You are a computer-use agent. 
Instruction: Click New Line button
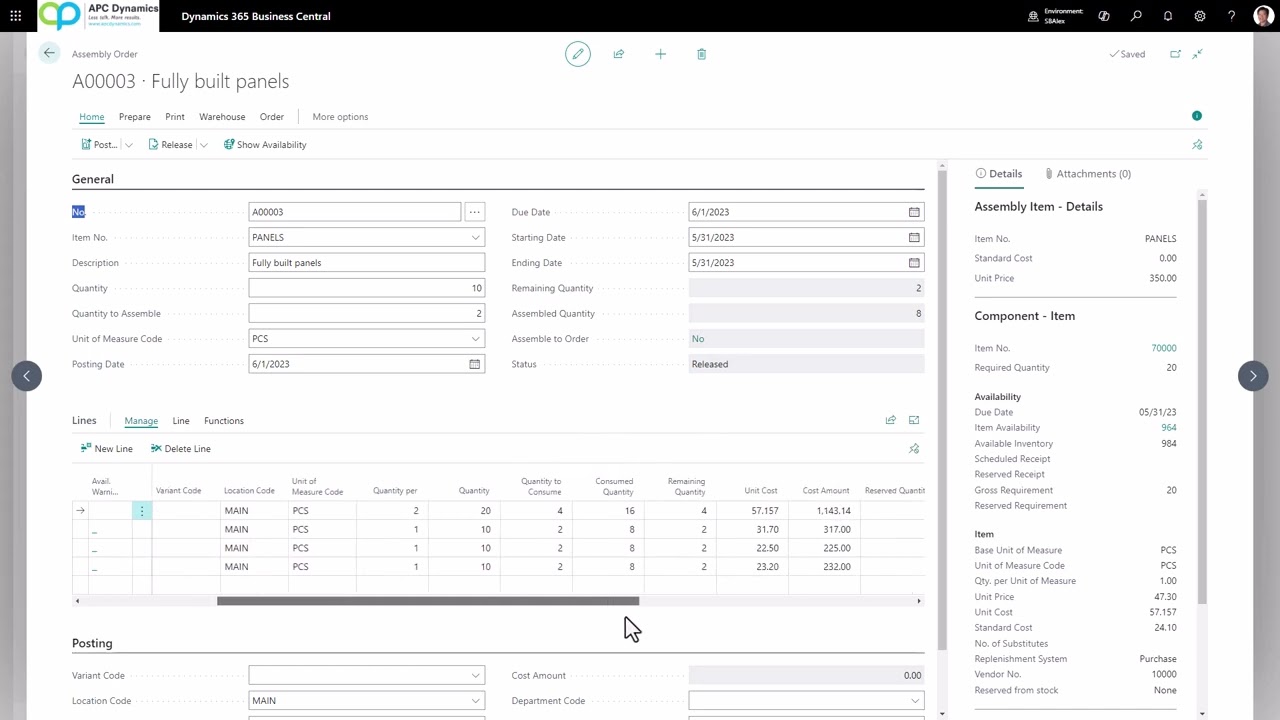click(x=106, y=449)
